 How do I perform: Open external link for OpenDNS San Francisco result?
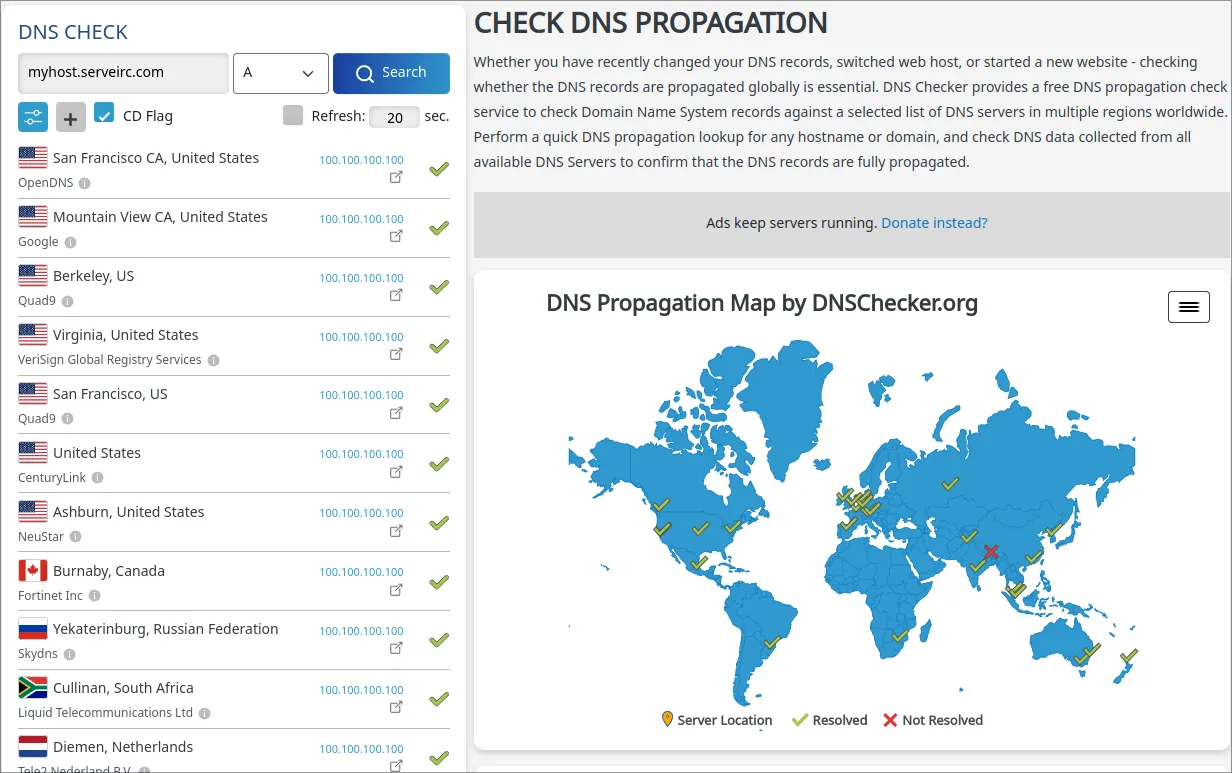tap(396, 177)
